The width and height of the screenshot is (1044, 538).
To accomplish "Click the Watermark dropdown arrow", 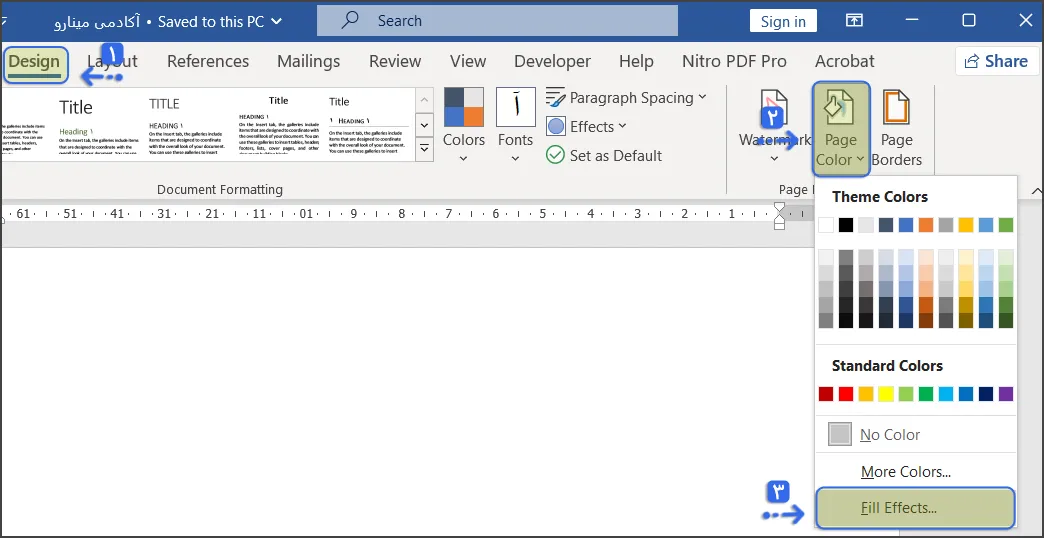I will (774, 158).
